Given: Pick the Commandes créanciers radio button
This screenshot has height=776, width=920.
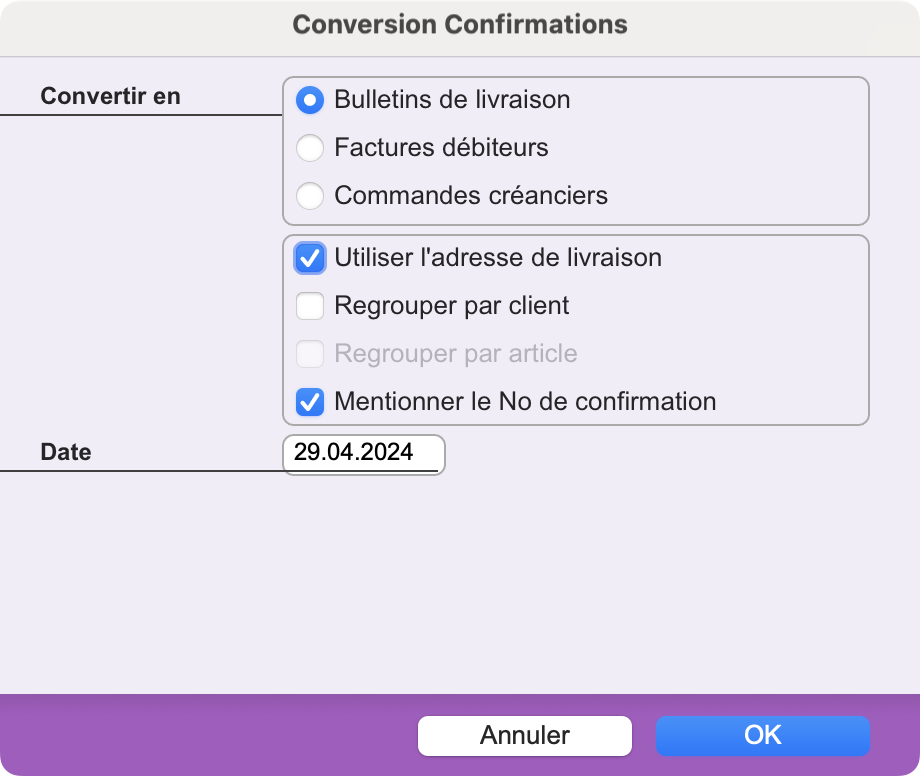Looking at the screenshot, I should [x=310, y=196].
